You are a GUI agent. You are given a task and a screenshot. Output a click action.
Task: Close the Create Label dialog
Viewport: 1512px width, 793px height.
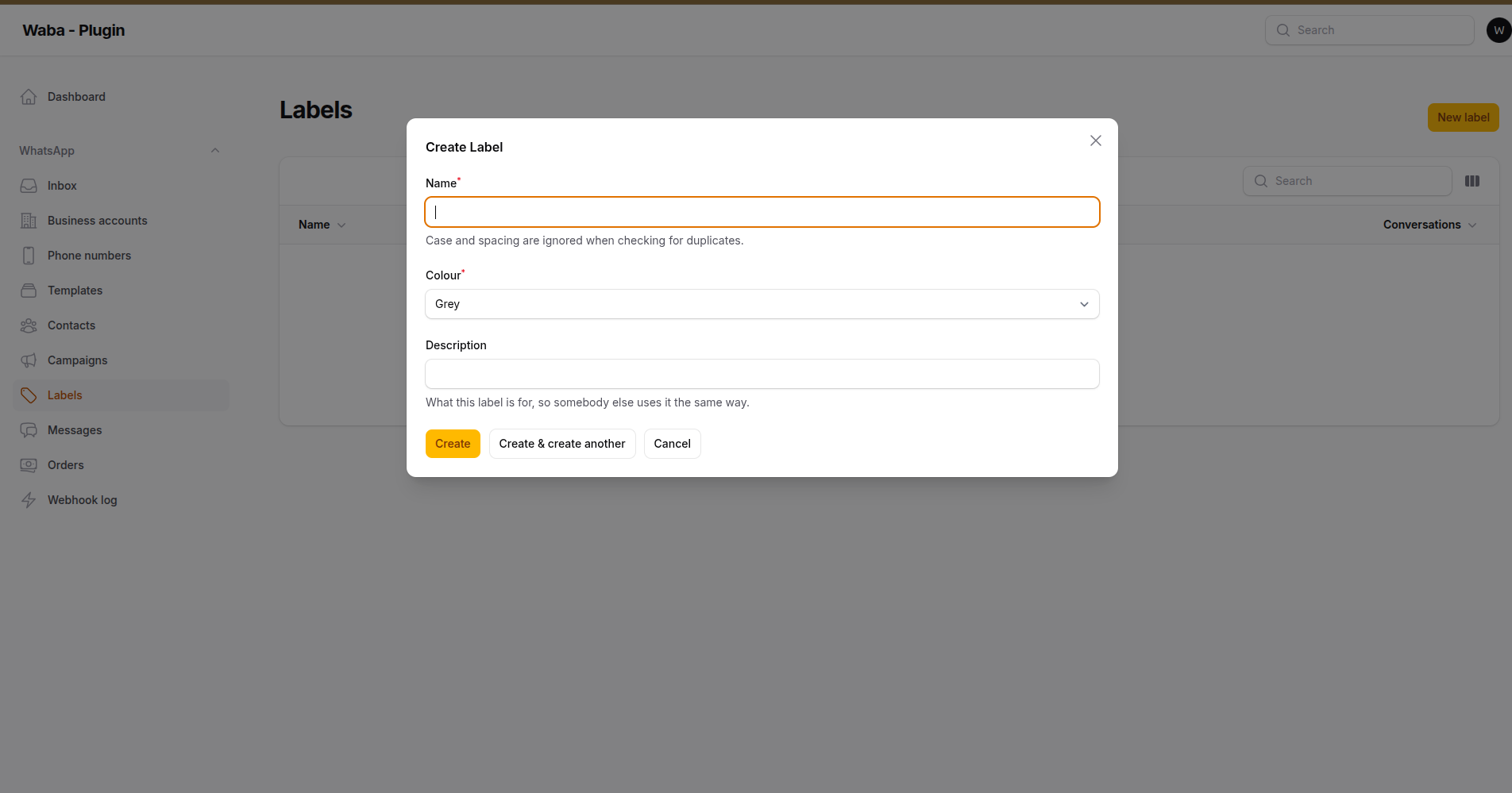1096,141
